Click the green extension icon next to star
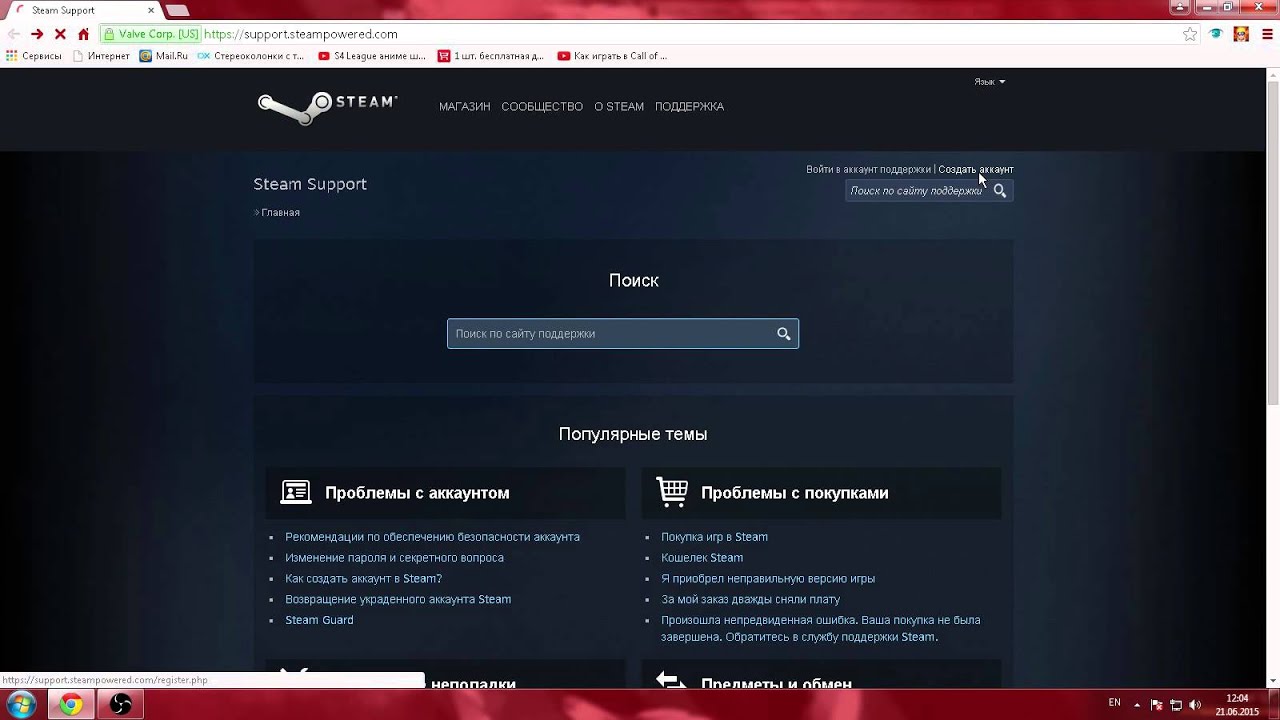The image size is (1280, 720). [x=1216, y=34]
